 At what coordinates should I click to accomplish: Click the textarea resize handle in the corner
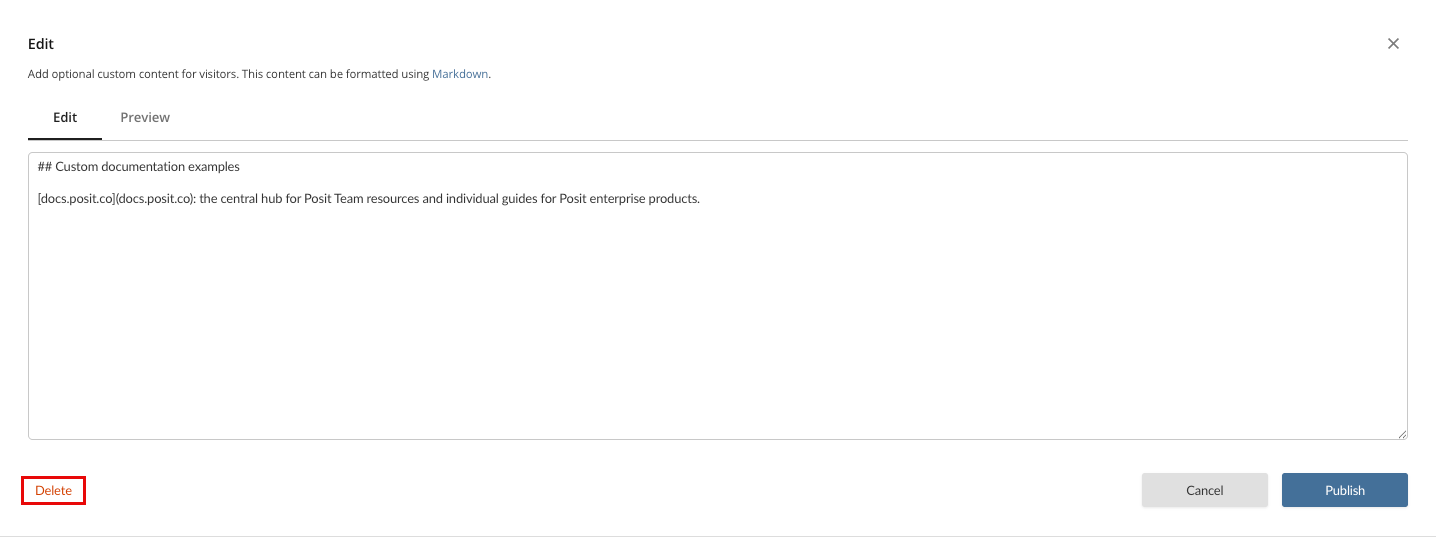1402,434
